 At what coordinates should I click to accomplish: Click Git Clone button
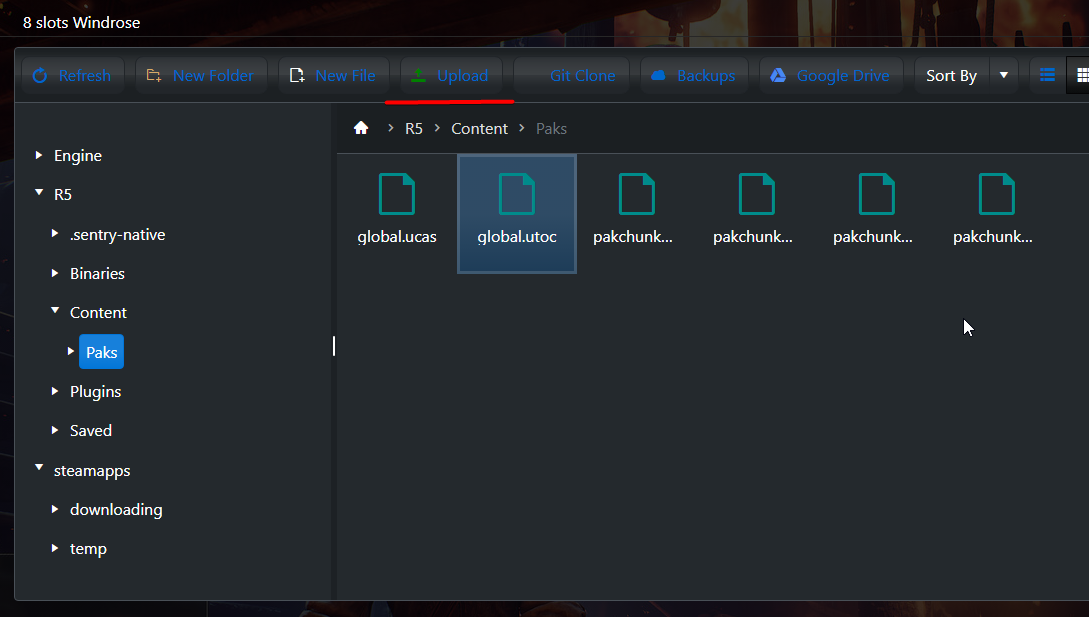coord(571,76)
